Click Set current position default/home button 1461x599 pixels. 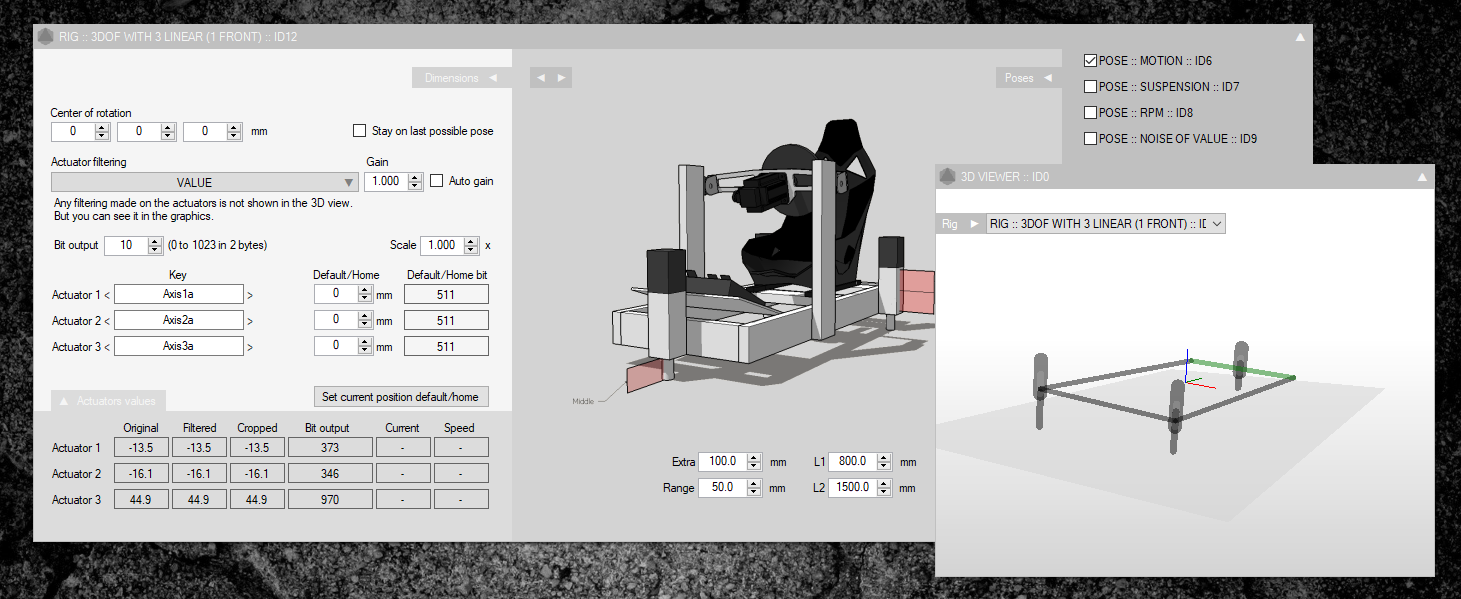point(400,397)
